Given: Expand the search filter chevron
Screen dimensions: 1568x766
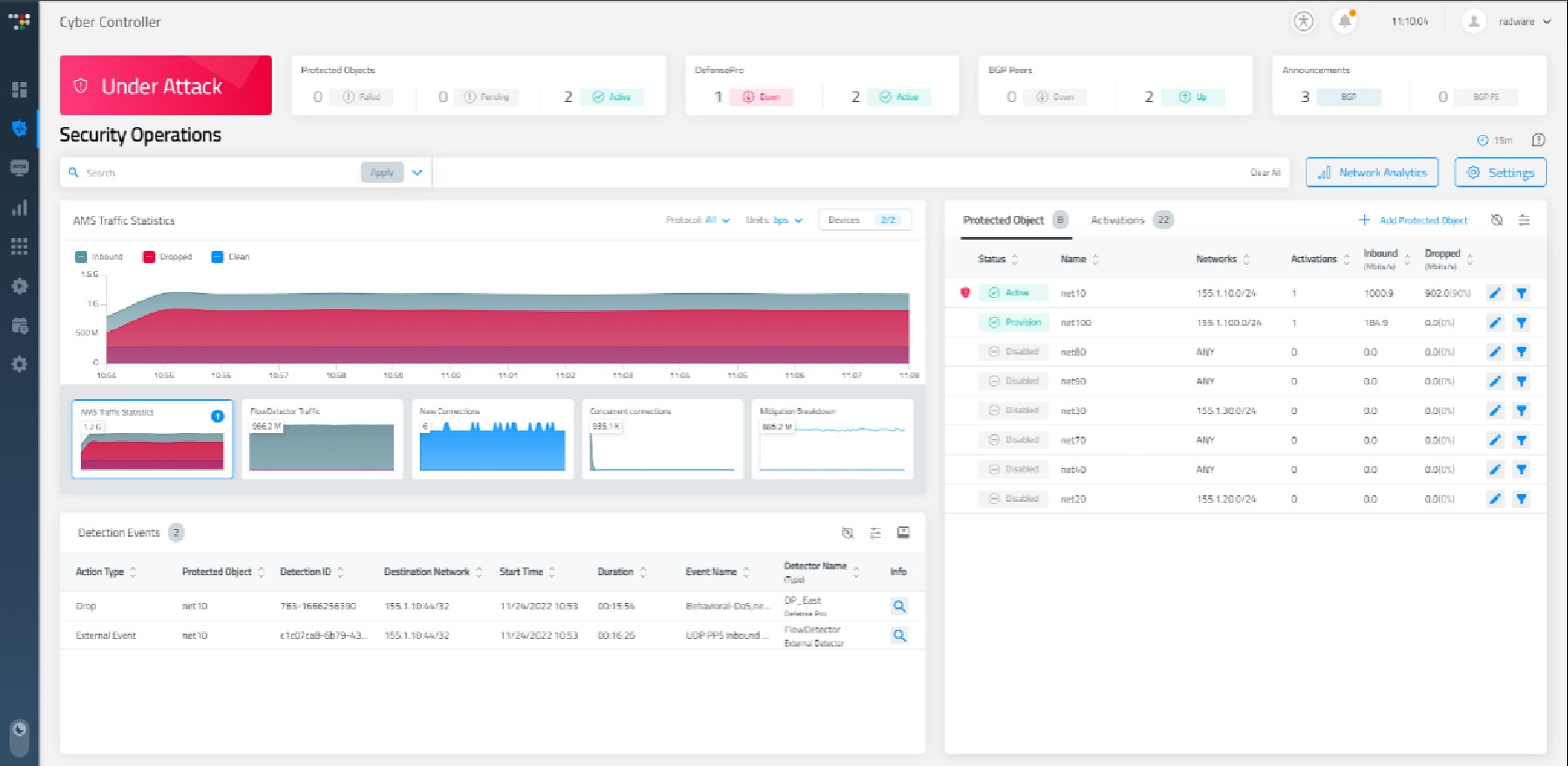Looking at the screenshot, I should [417, 173].
